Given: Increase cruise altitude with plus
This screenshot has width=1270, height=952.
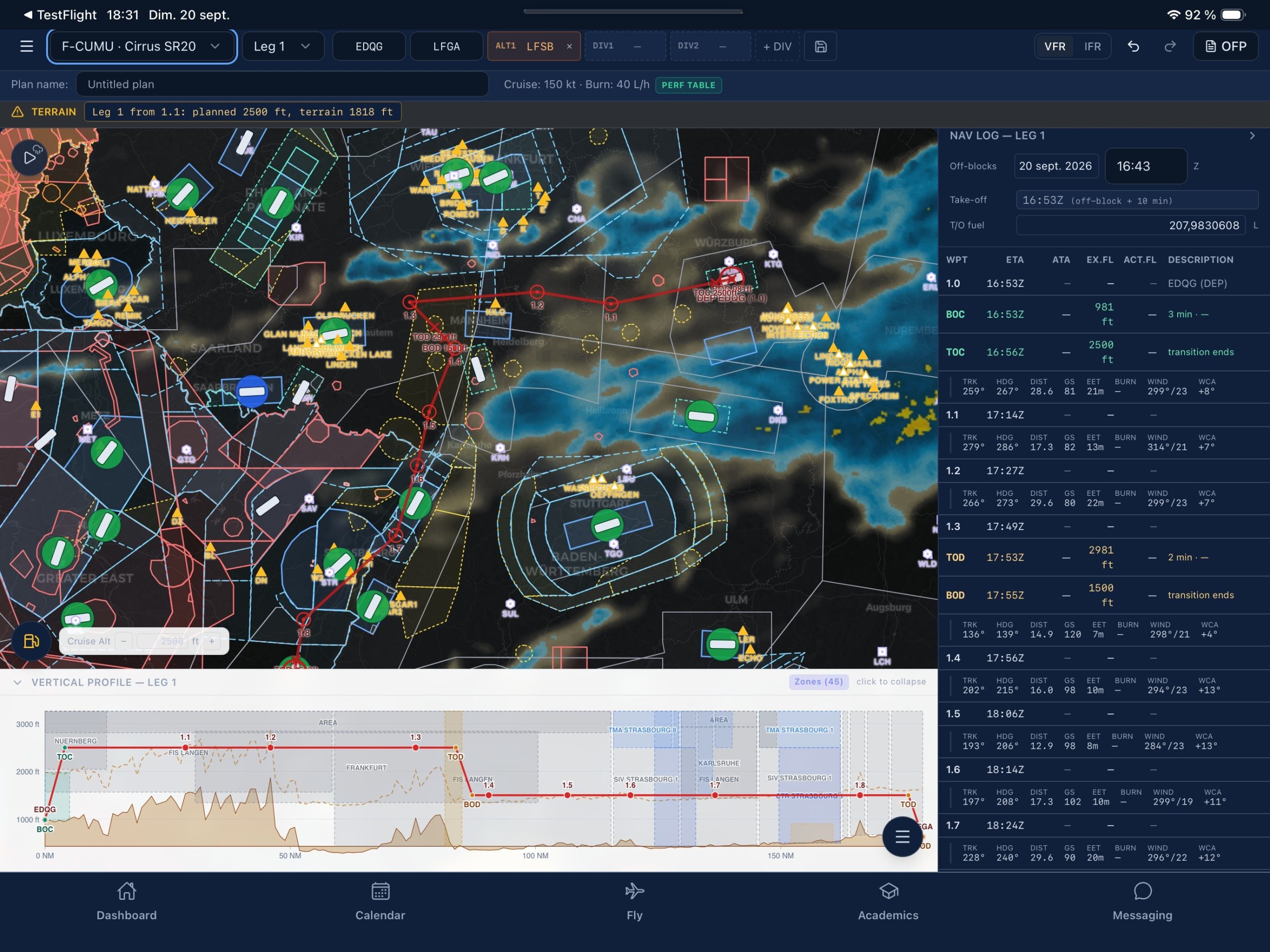Looking at the screenshot, I should pyautogui.click(x=212, y=641).
